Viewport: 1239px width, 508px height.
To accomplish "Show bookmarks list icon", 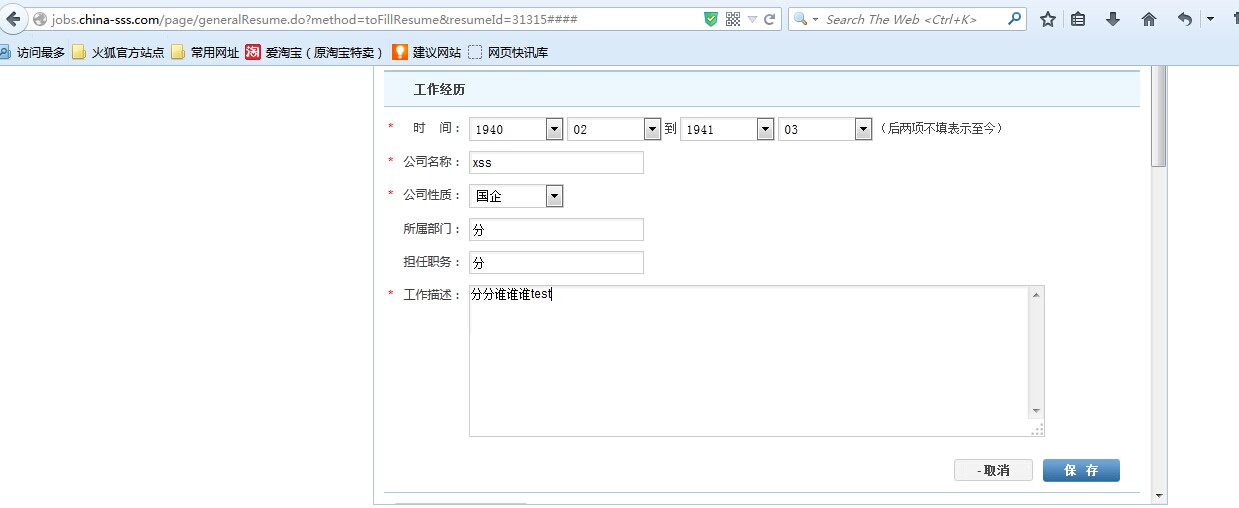I will pyautogui.click(x=1079, y=19).
